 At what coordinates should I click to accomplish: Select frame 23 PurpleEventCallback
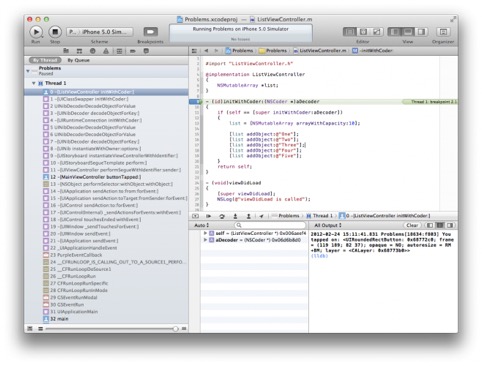click(x=106, y=255)
